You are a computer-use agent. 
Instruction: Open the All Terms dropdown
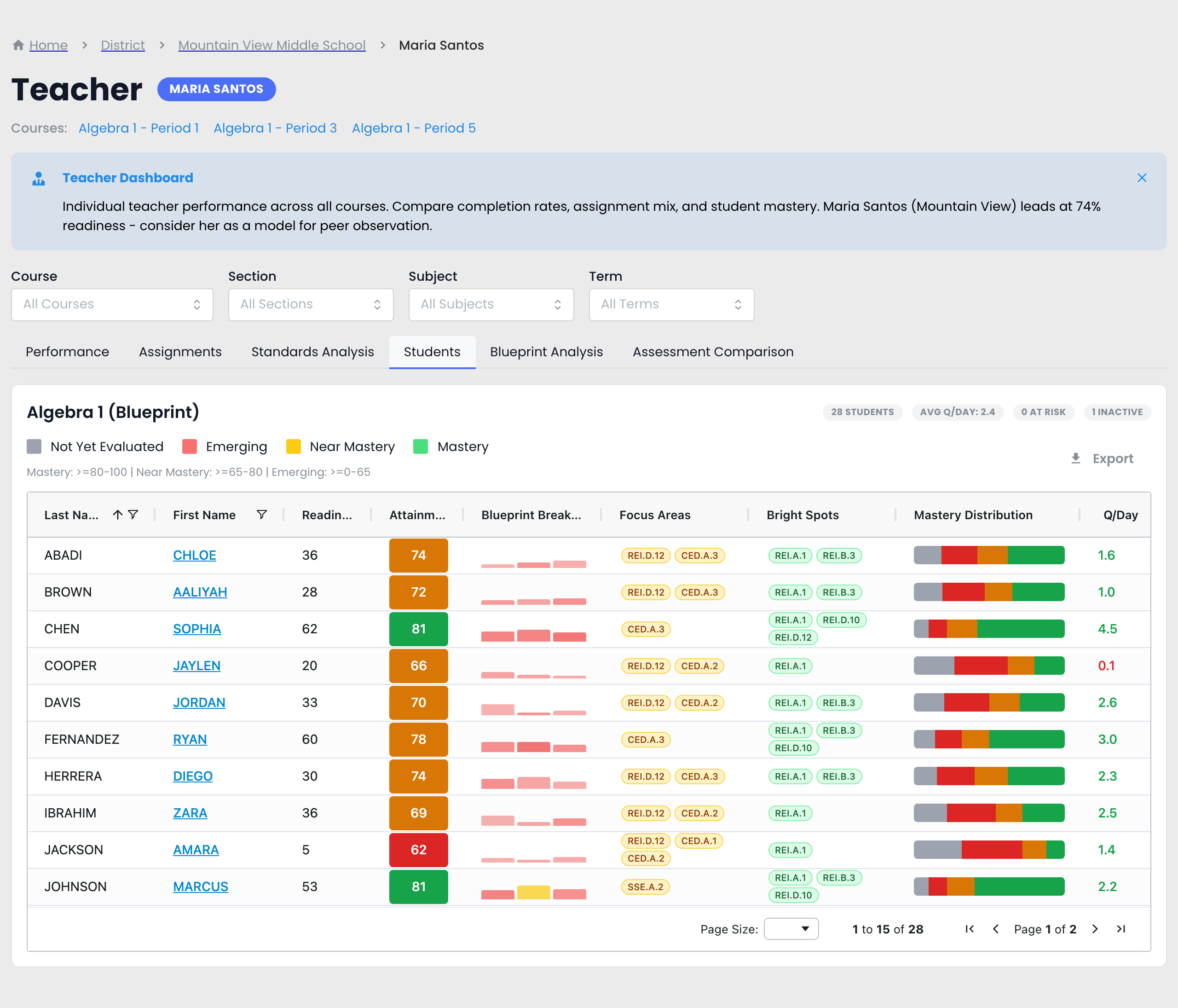671,304
